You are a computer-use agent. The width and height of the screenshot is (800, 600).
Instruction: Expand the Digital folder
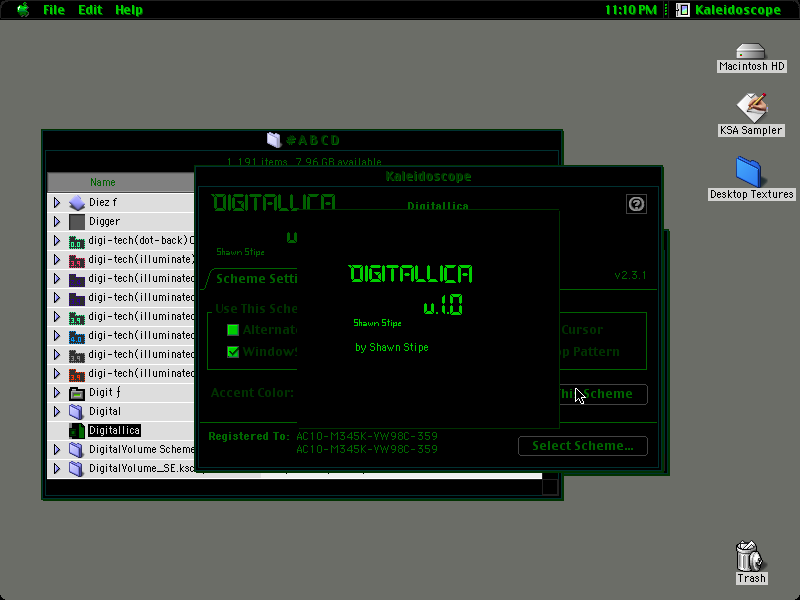57,411
